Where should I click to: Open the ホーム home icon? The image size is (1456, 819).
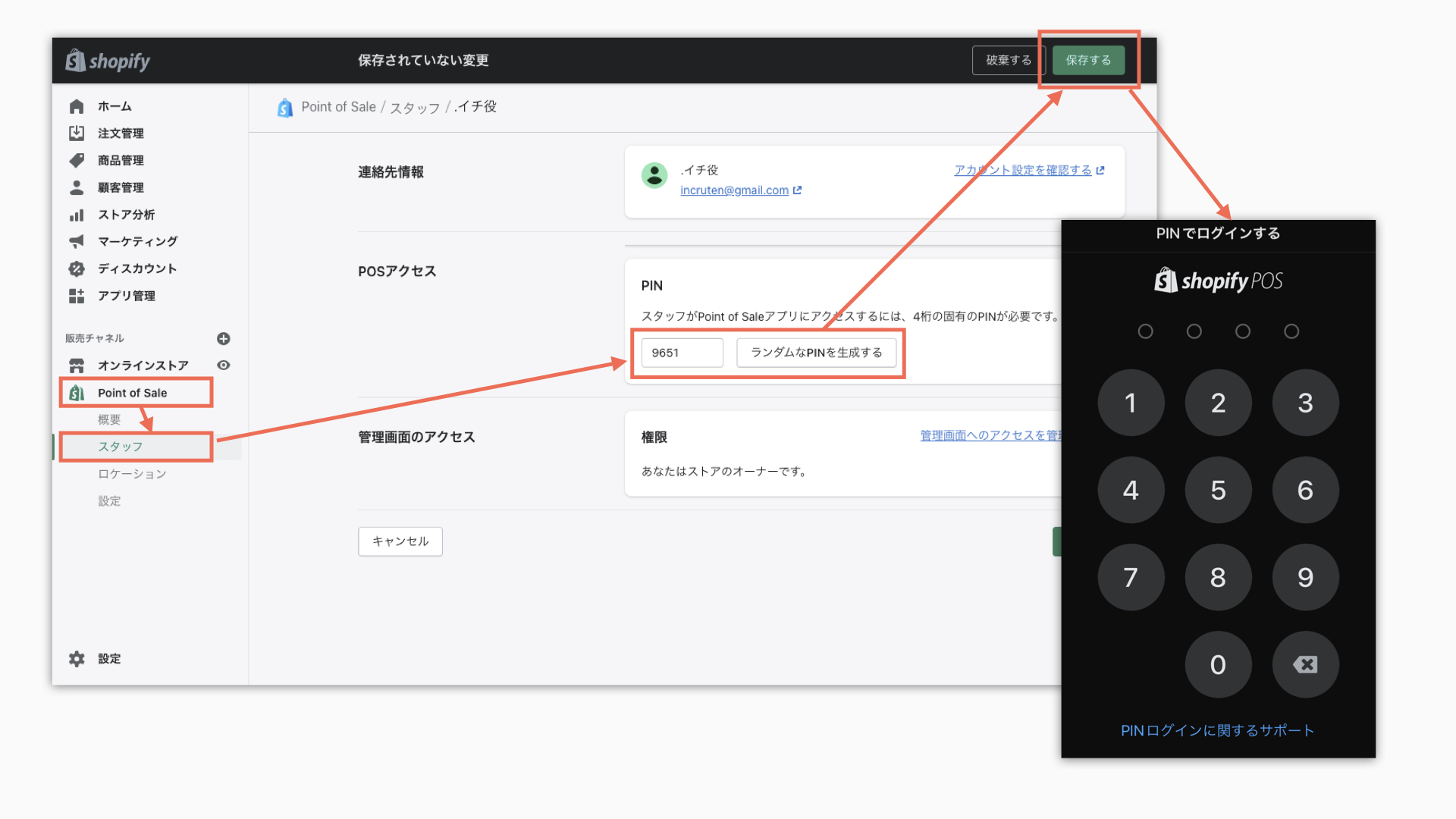point(77,106)
